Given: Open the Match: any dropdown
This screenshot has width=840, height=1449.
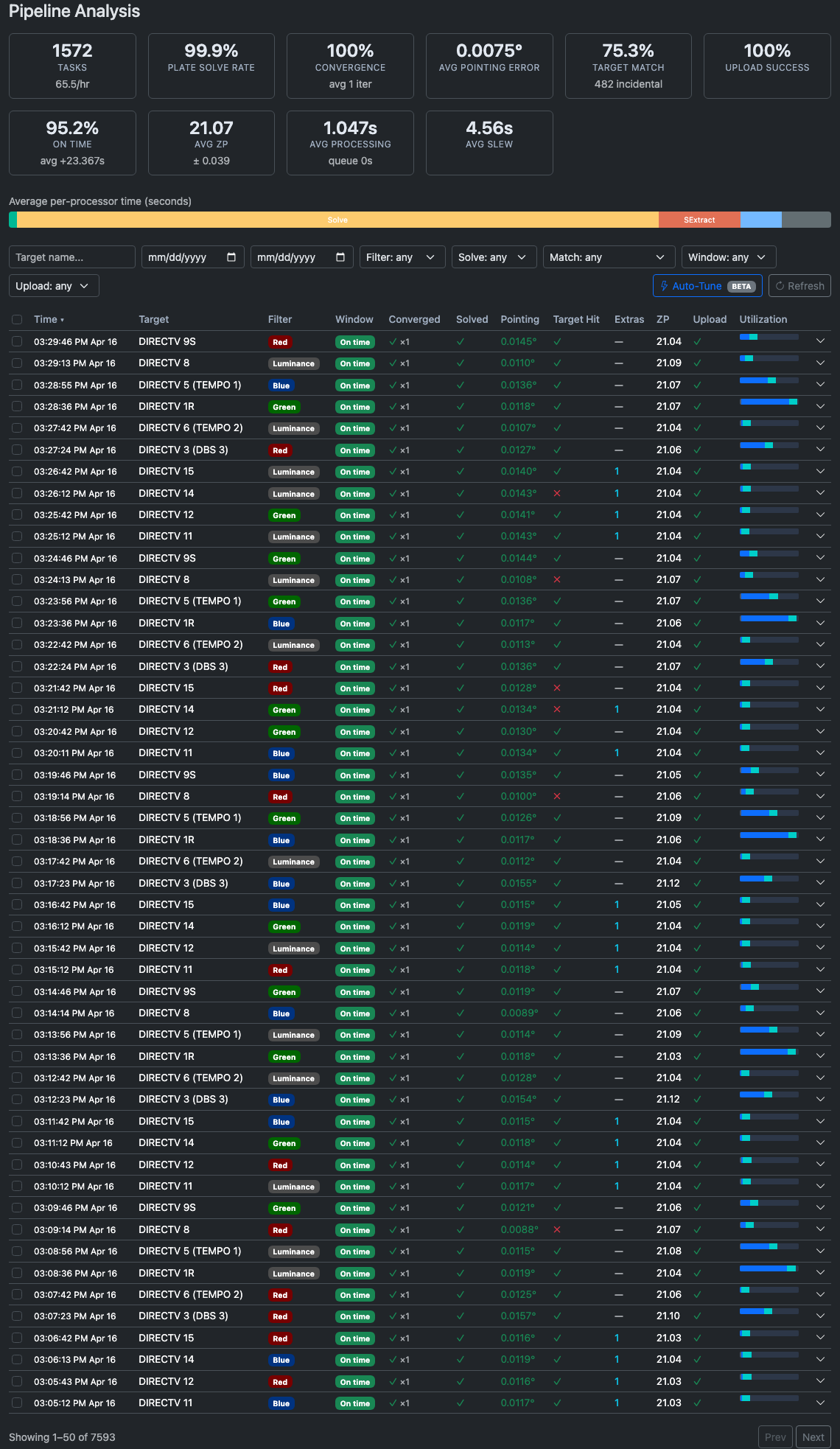Looking at the screenshot, I should tap(609, 257).
